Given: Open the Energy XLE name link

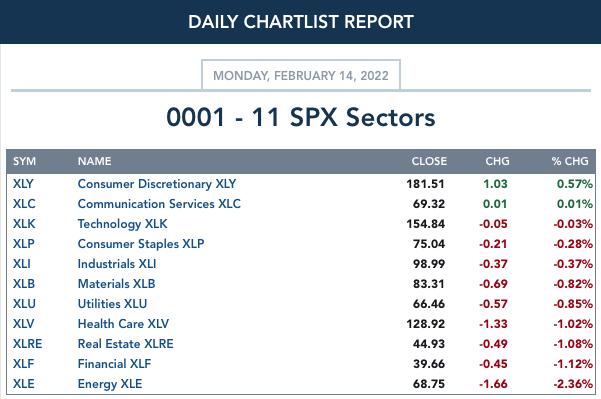Looking at the screenshot, I should (x=110, y=384).
